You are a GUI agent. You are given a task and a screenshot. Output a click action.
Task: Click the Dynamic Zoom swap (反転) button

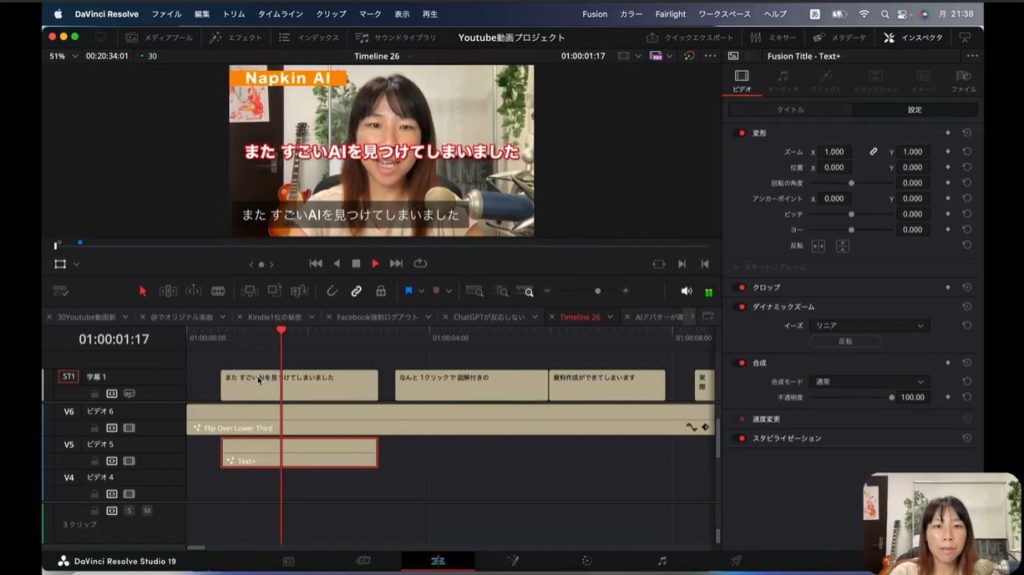[845, 341]
